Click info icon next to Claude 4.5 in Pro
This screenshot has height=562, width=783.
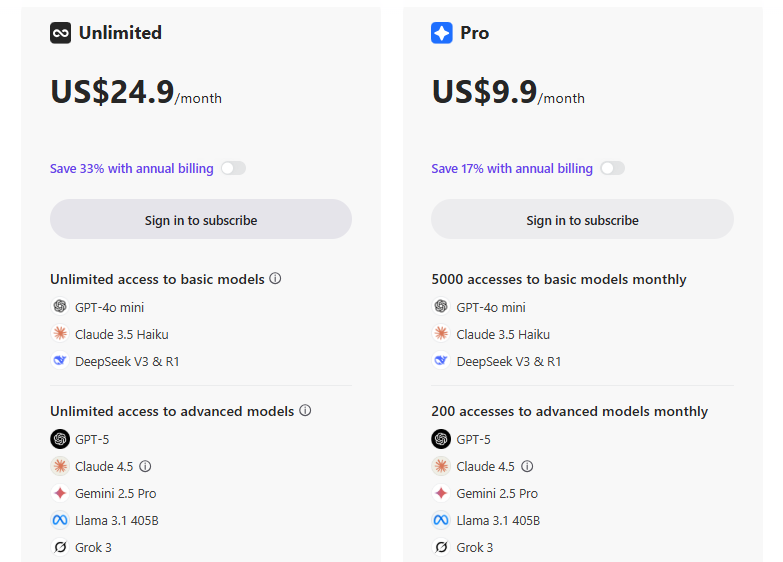coord(527,466)
